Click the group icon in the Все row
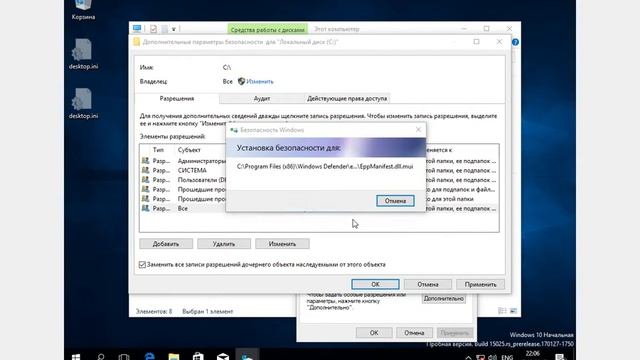Screen dimensions: 640x360 145,208
